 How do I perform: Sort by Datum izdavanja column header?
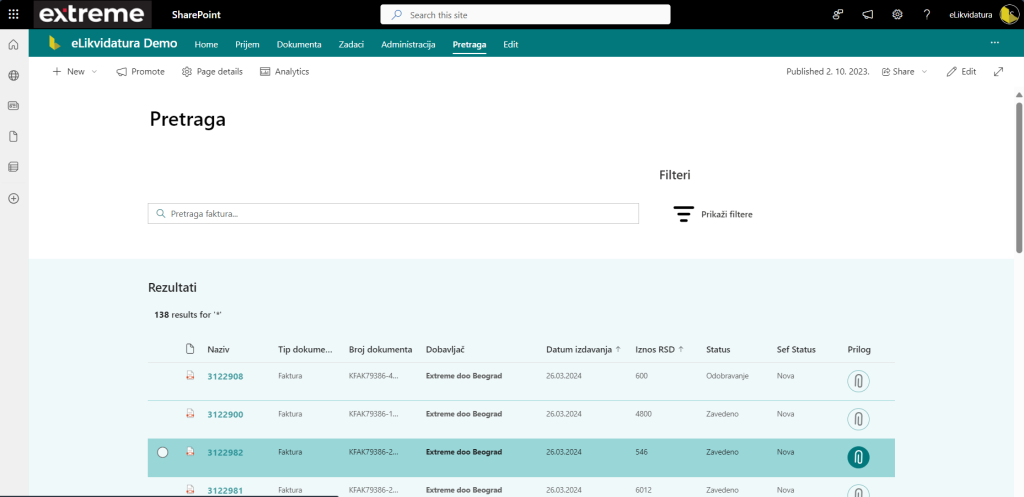[x=580, y=349]
